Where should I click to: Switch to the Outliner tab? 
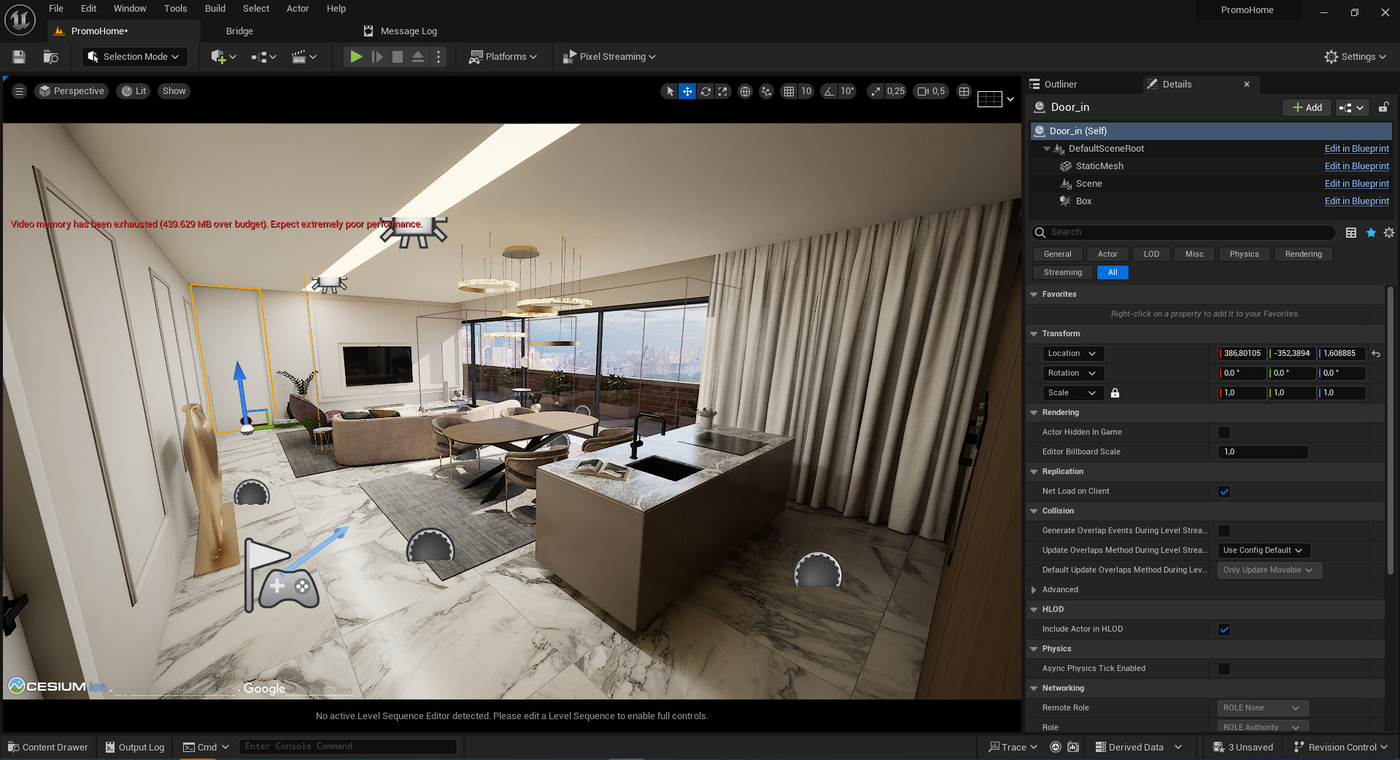[1060, 84]
